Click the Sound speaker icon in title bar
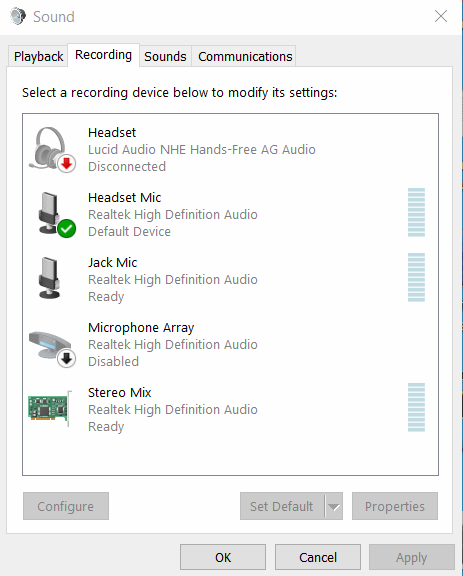The image size is (463, 576). 18,17
